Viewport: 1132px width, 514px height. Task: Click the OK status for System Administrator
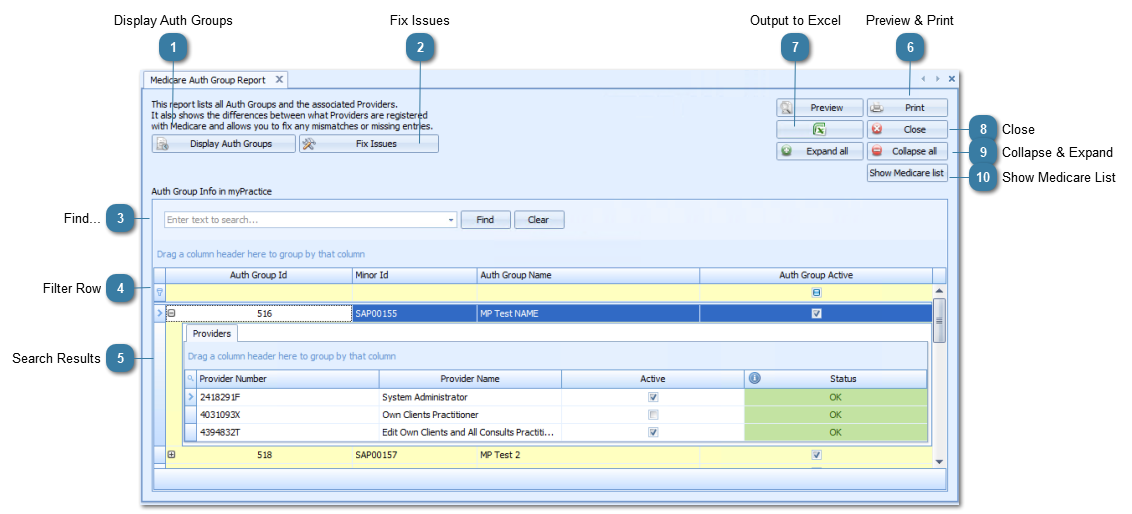[835, 397]
